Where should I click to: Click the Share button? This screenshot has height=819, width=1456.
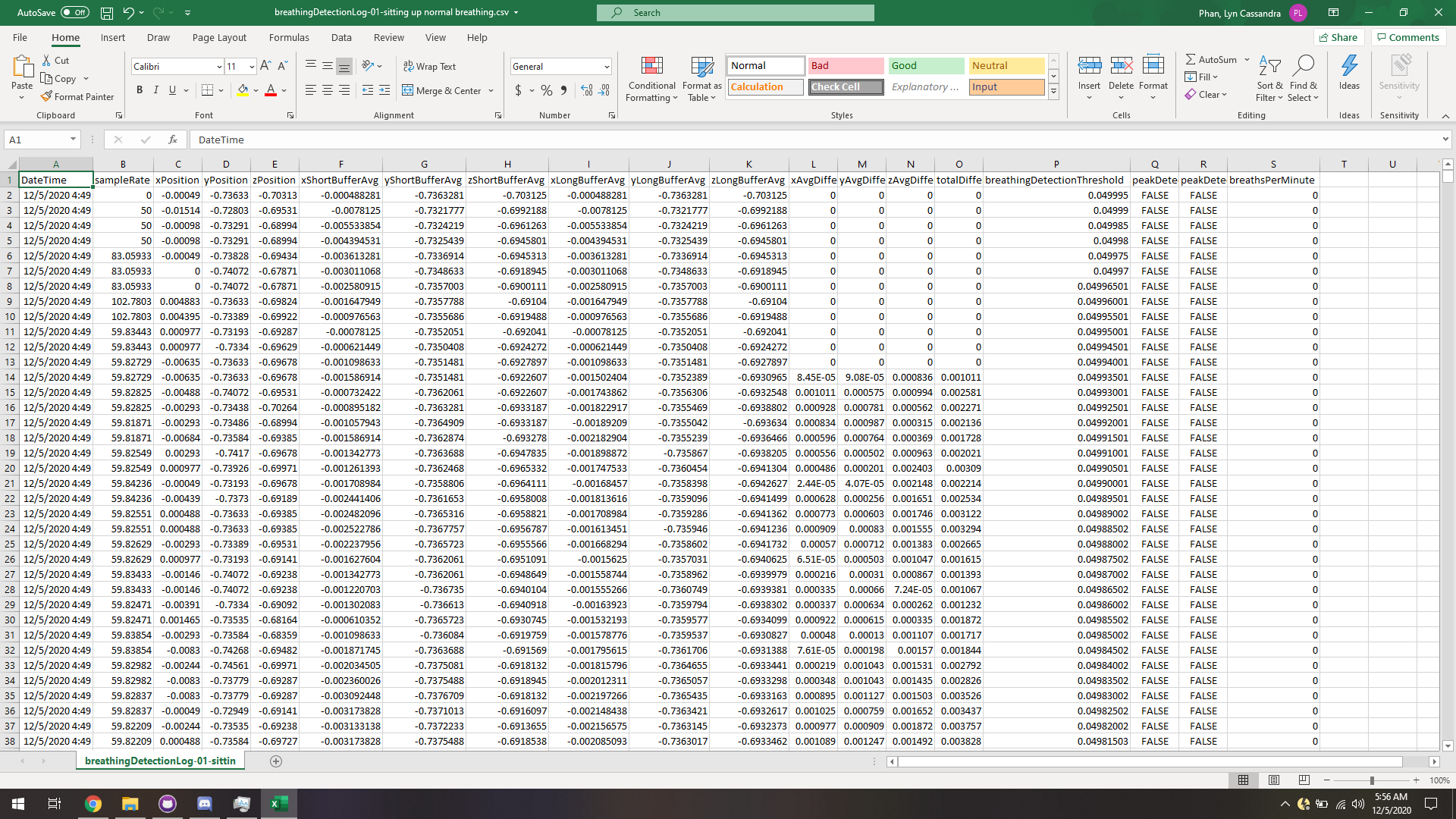[x=1338, y=37]
